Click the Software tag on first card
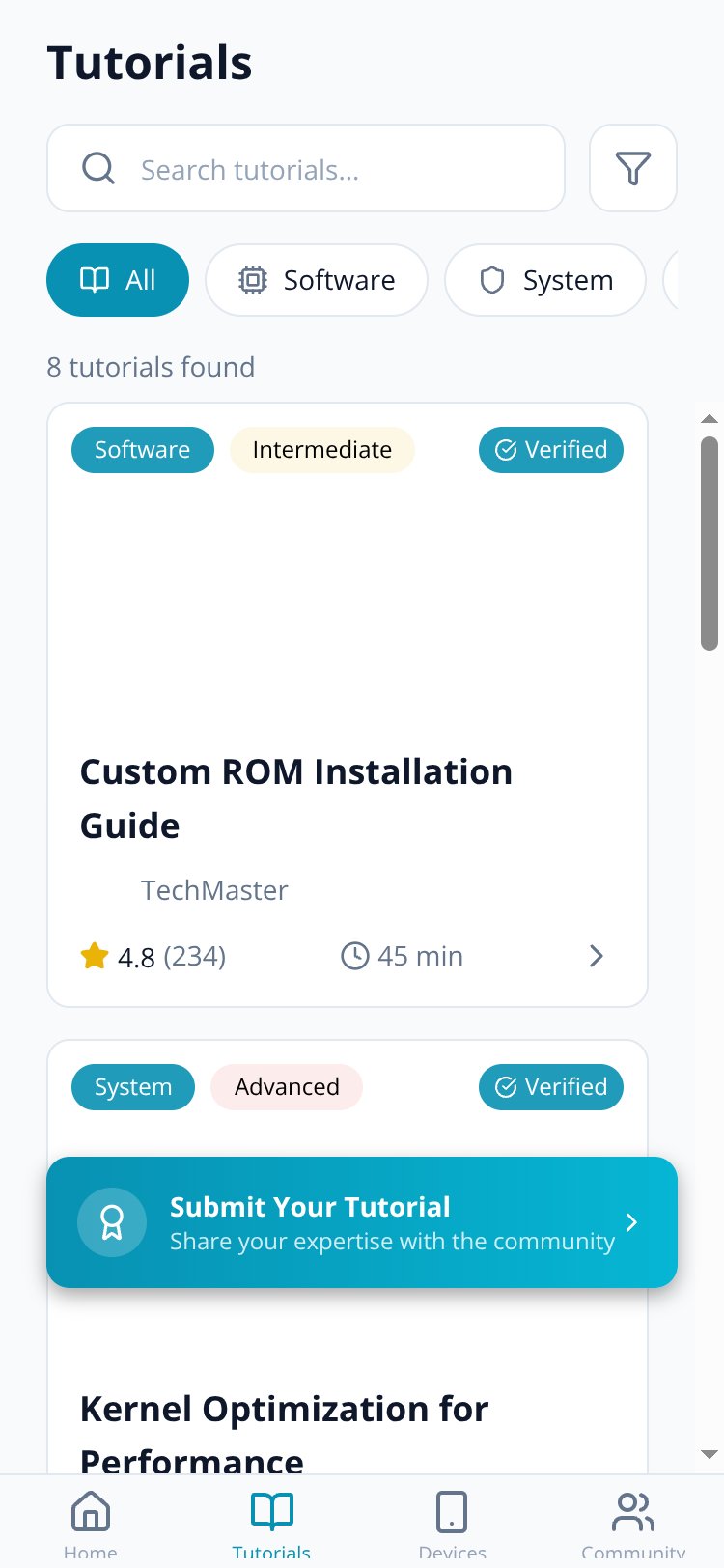724x1568 pixels. tap(143, 450)
